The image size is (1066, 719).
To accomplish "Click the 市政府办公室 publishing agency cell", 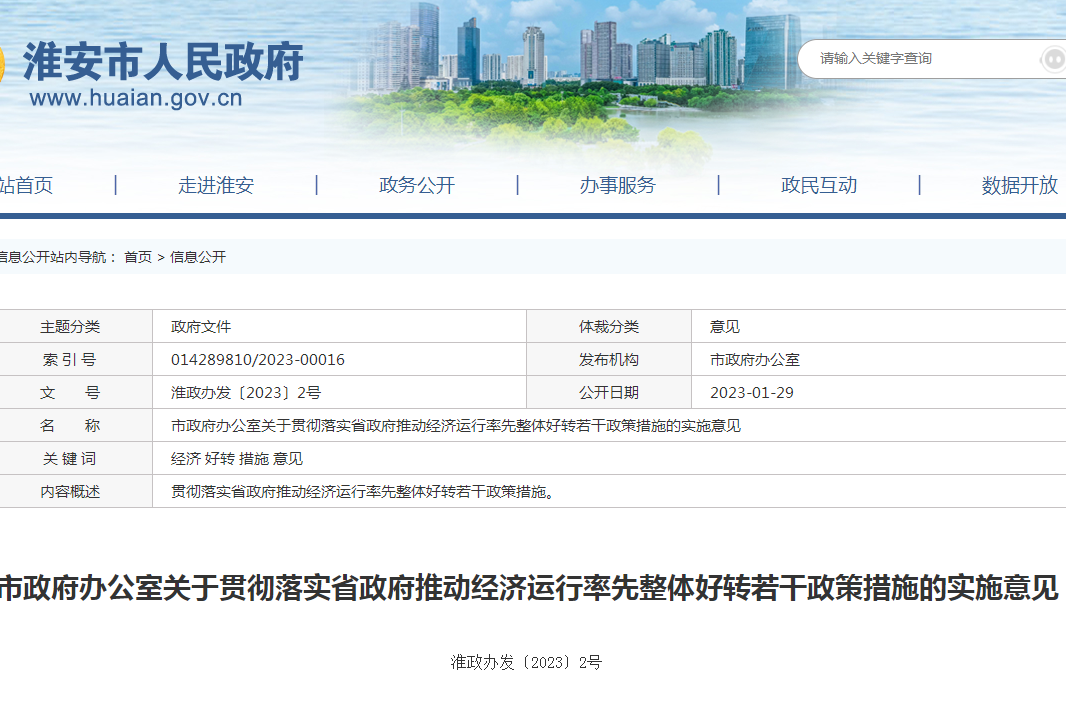I will [x=755, y=360].
